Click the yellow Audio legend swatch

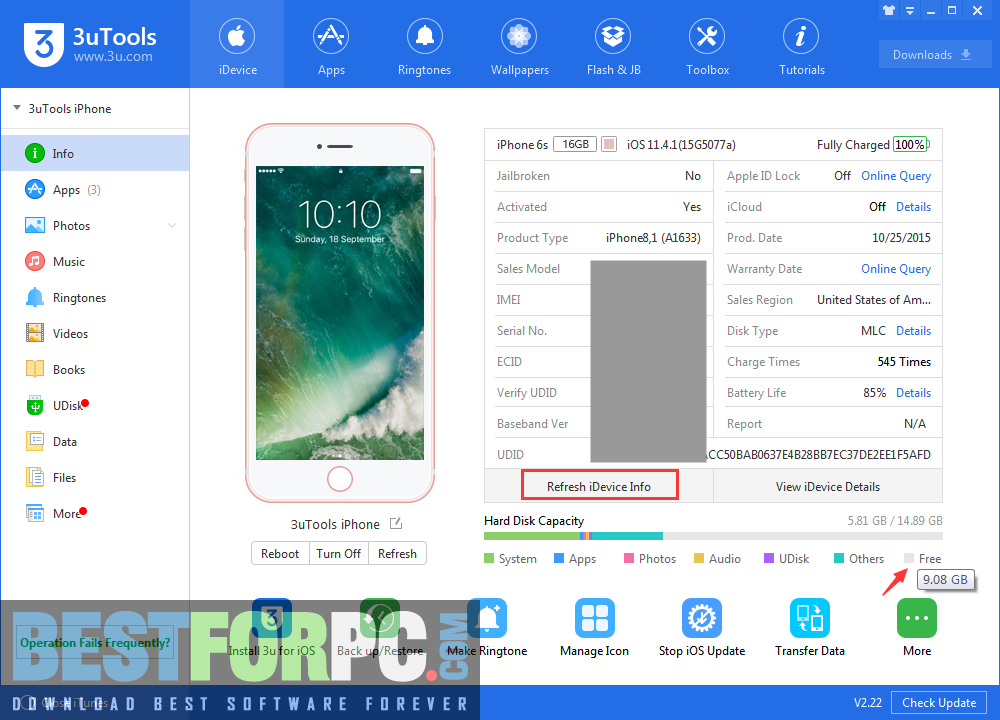click(x=699, y=559)
